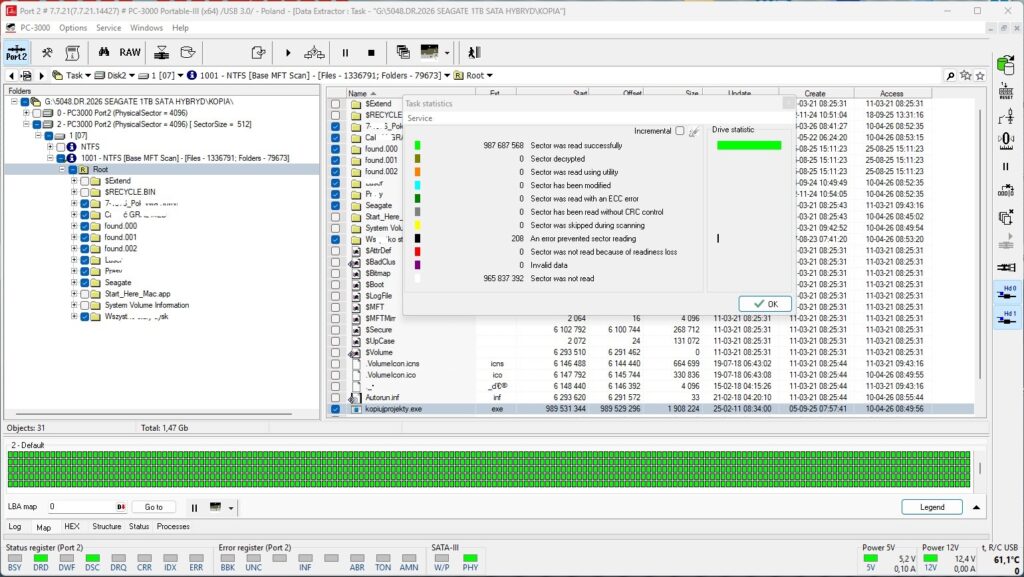Expand found.002 folder in tree
1024x577 pixels.
pyautogui.click(x=74, y=249)
